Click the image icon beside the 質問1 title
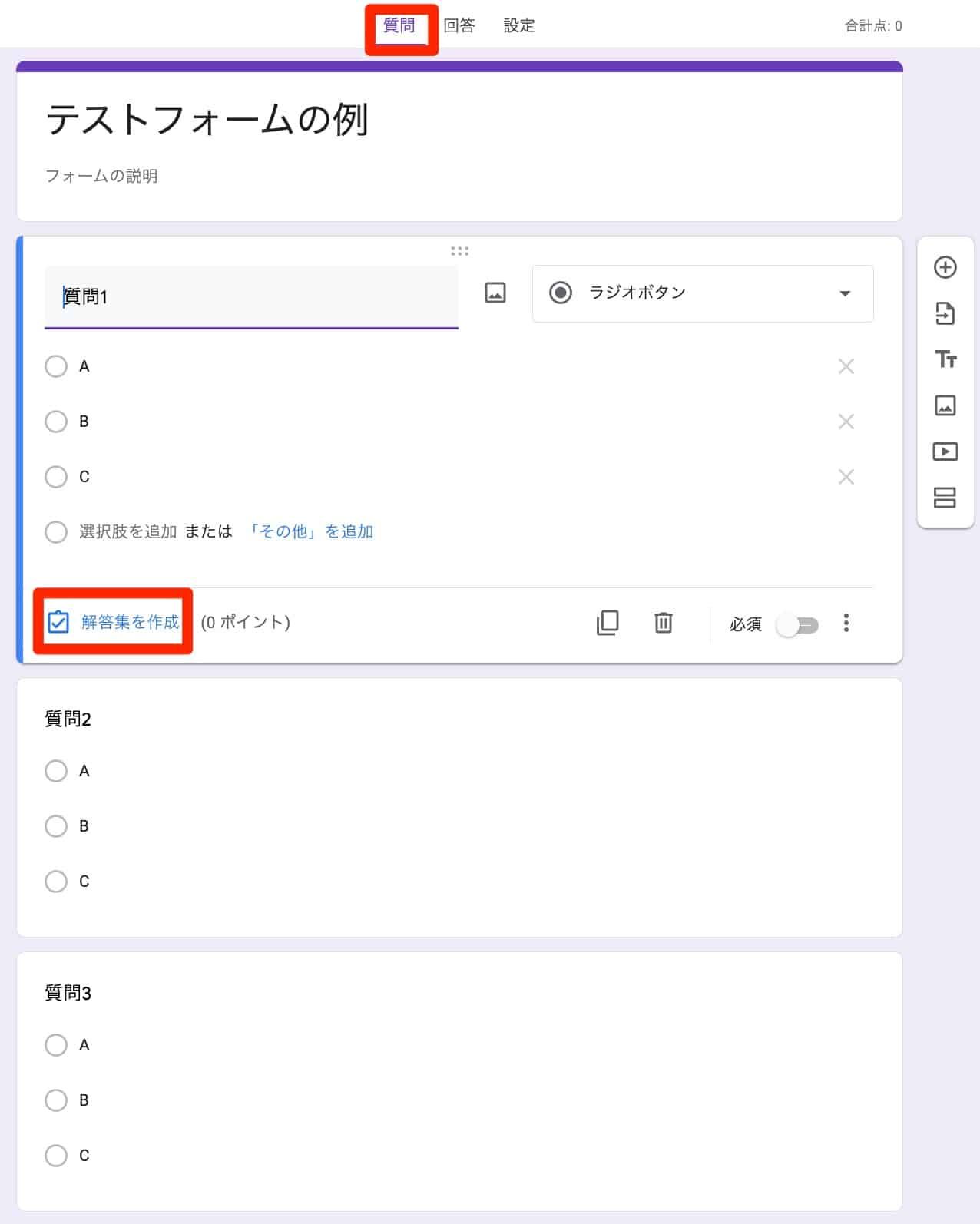The width and height of the screenshot is (980, 1224). pos(495,293)
